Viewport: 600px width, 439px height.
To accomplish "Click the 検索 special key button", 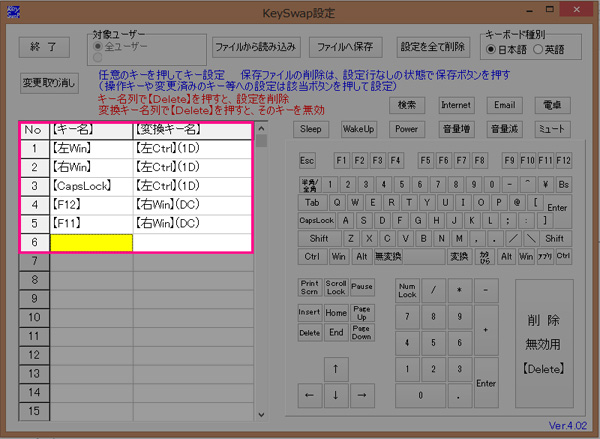I will [407, 105].
